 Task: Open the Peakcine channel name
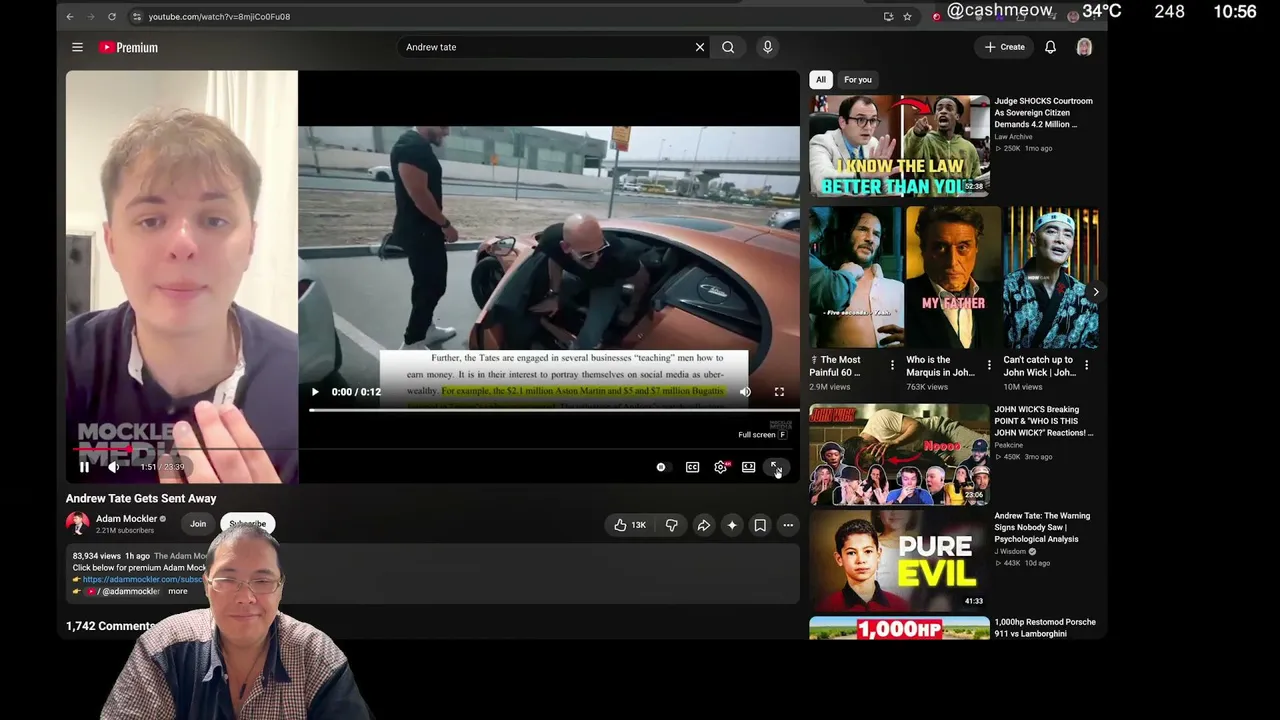[1008, 445]
